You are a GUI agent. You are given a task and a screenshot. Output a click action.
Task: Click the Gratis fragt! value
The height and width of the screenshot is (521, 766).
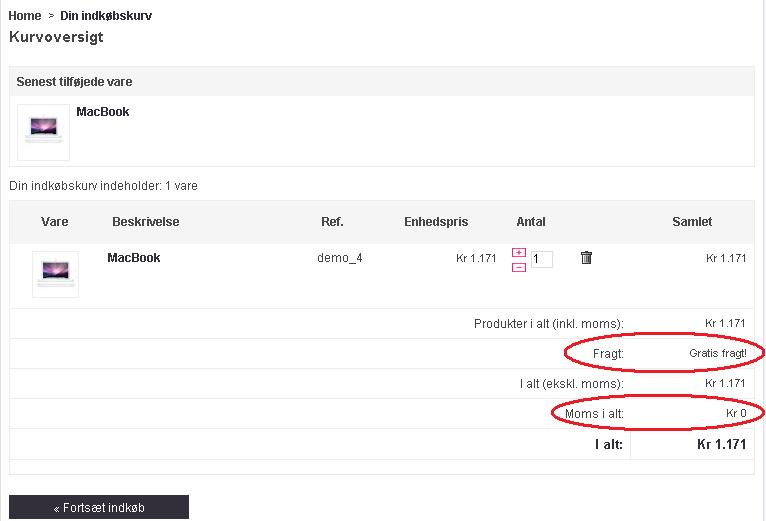[718, 353]
